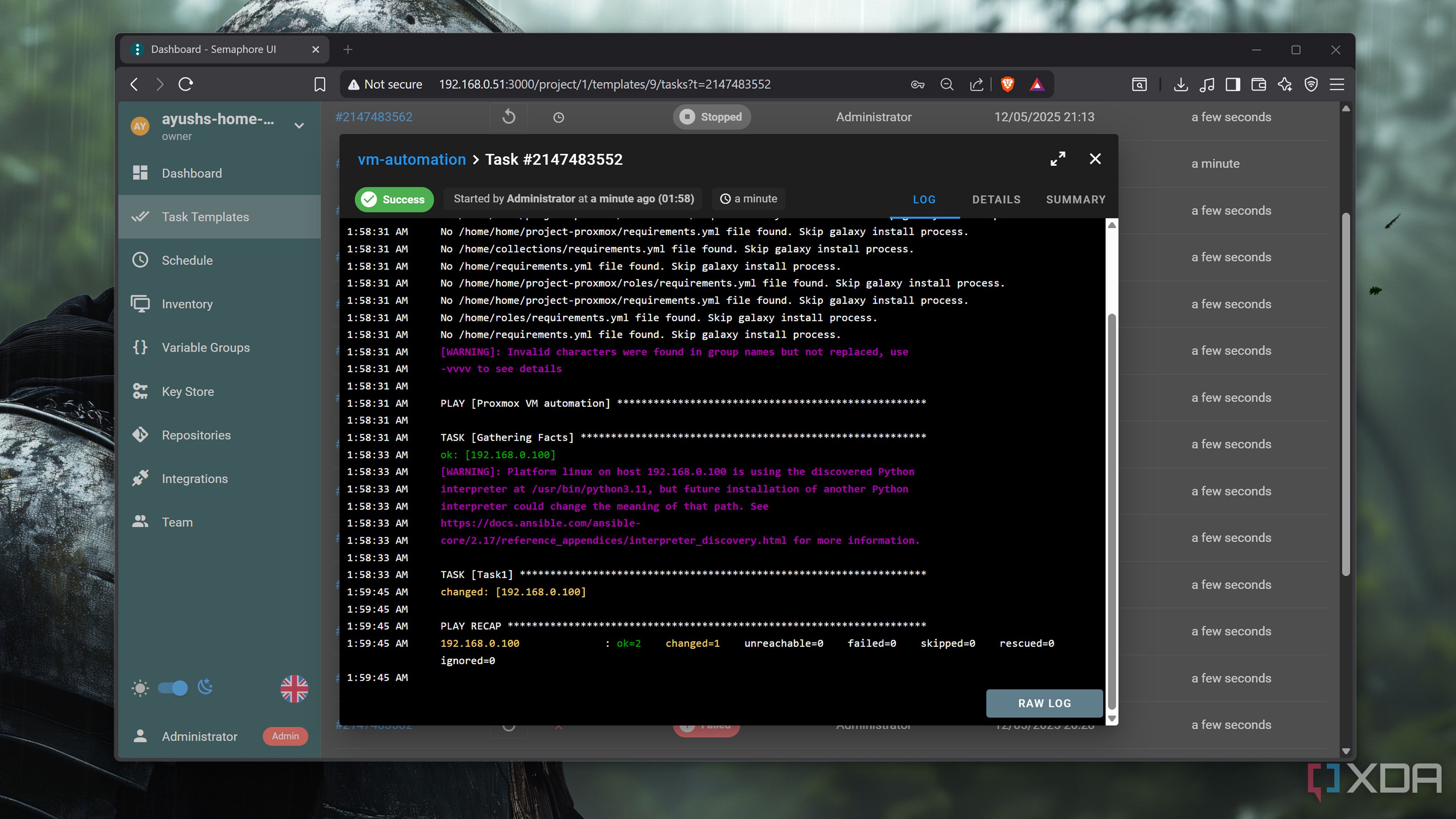Click the browser reload button

coord(186,84)
